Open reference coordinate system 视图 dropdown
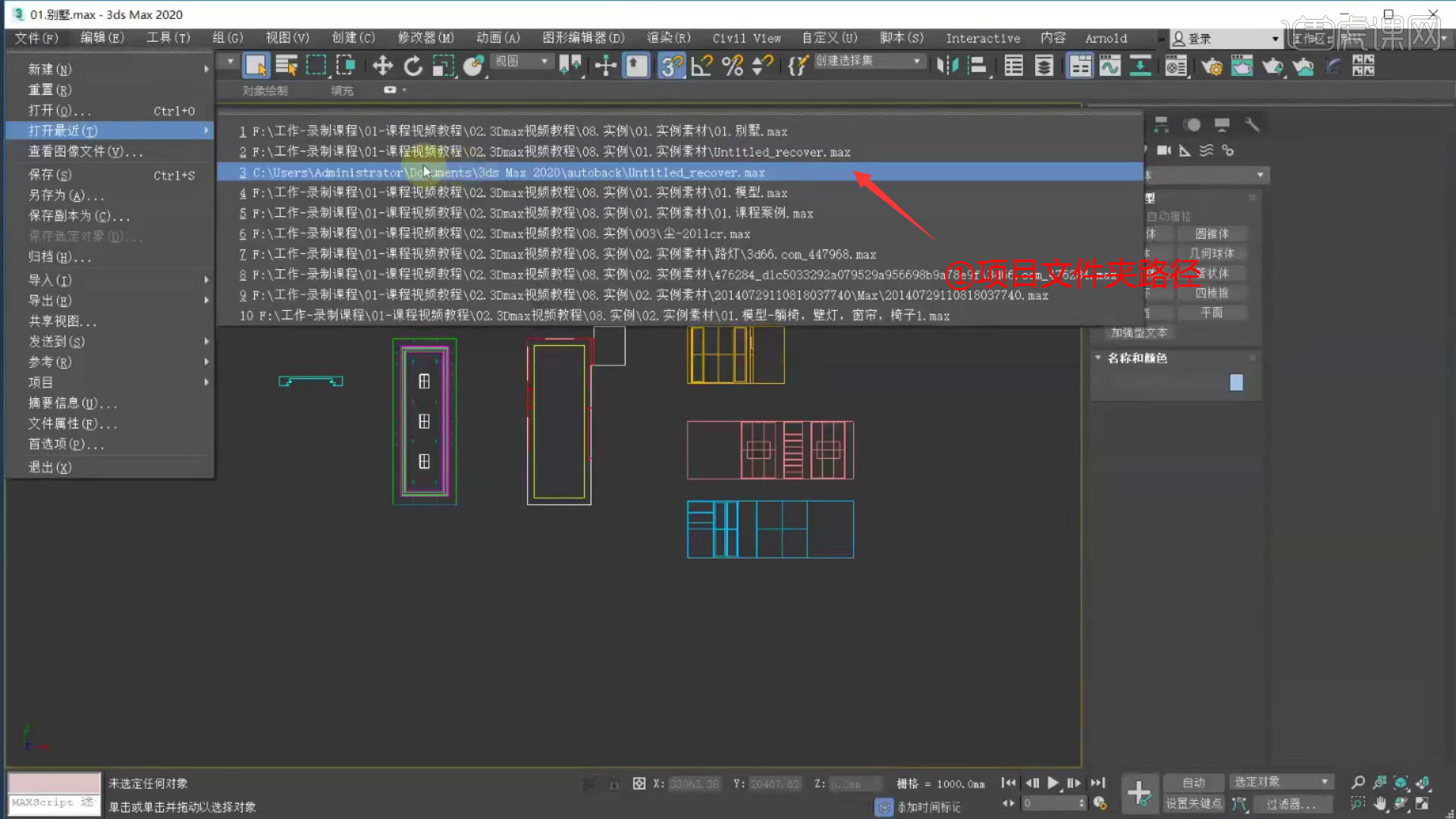 [x=521, y=61]
